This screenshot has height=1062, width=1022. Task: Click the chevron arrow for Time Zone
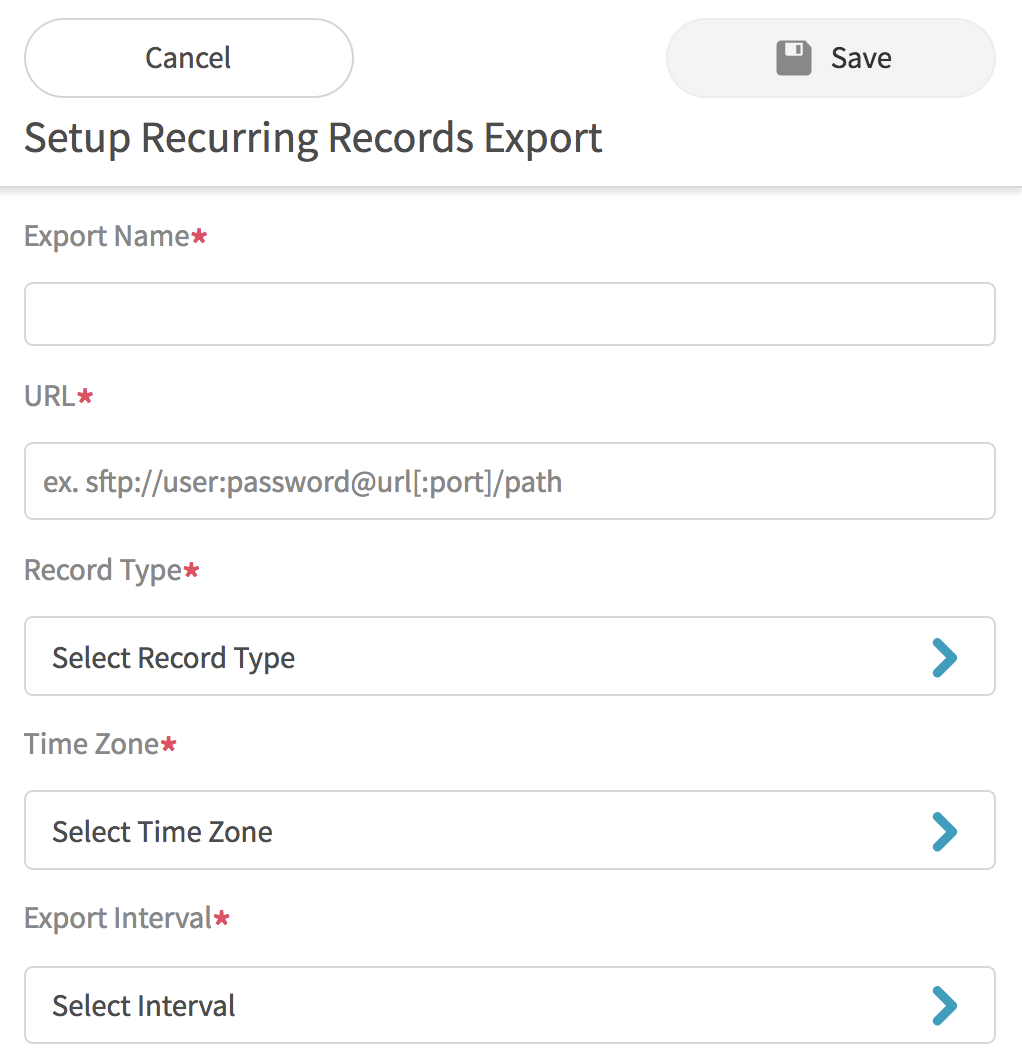944,831
